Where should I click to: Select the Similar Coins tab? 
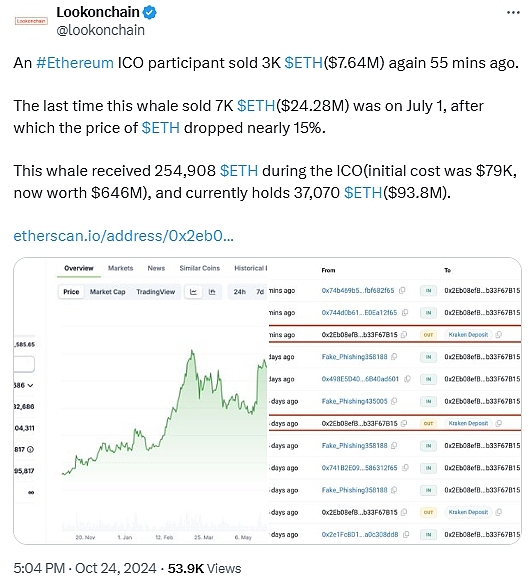tap(200, 268)
